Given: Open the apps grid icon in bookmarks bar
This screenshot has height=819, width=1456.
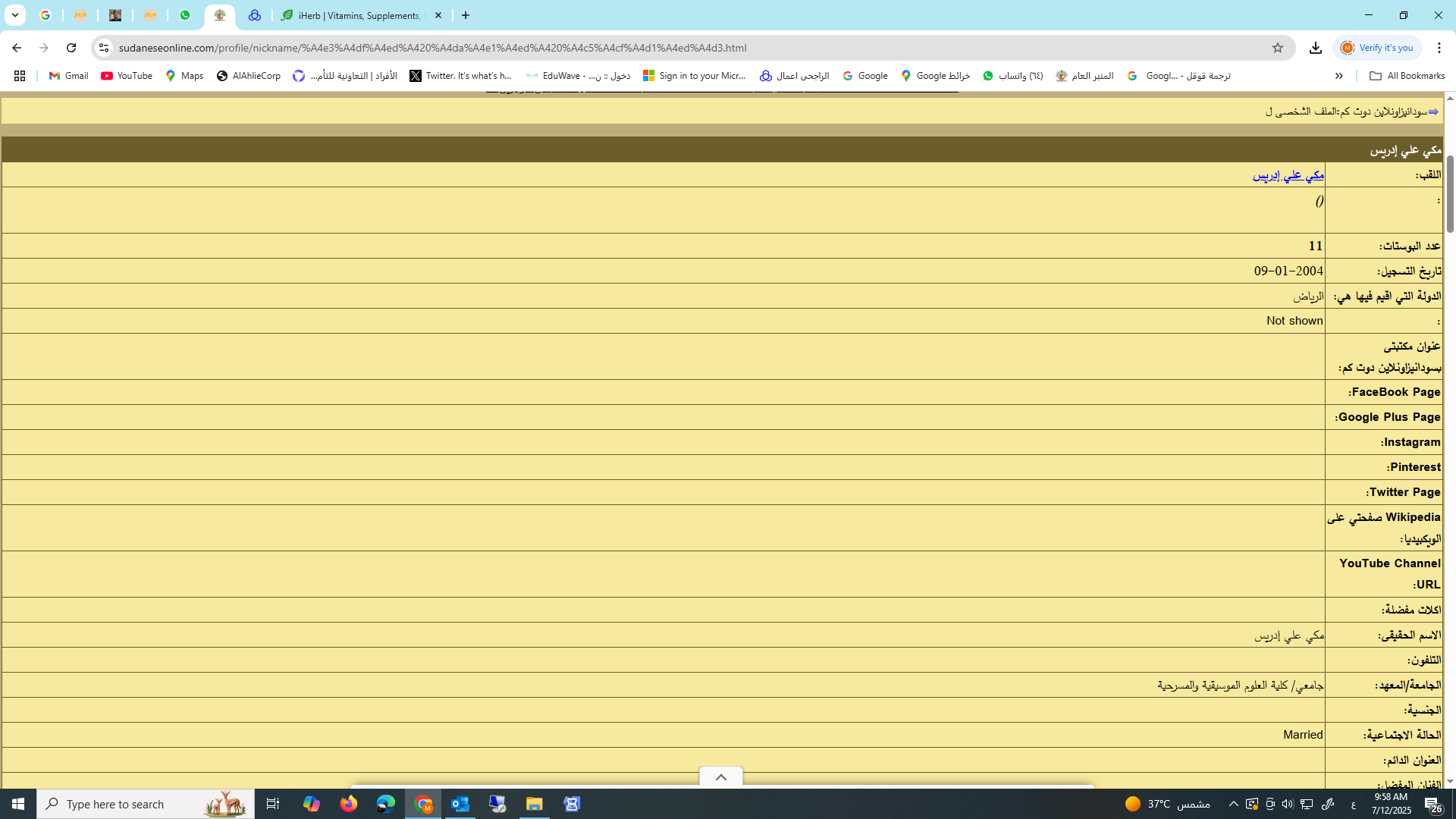Looking at the screenshot, I should 20,76.
